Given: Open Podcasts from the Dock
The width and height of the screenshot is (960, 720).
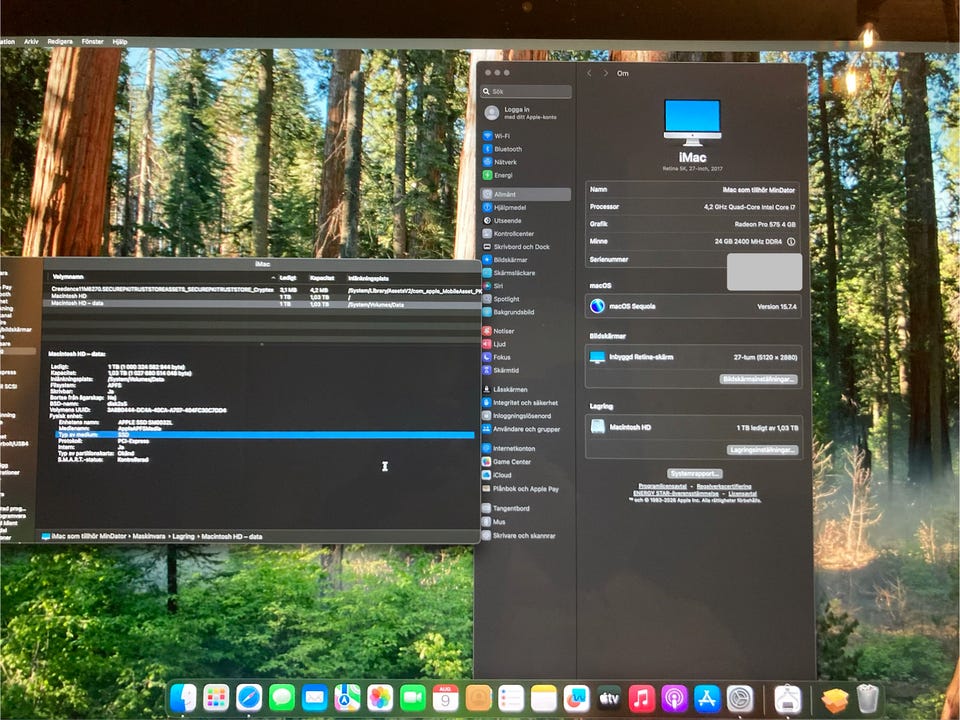Looking at the screenshot, I should point(674,698).
